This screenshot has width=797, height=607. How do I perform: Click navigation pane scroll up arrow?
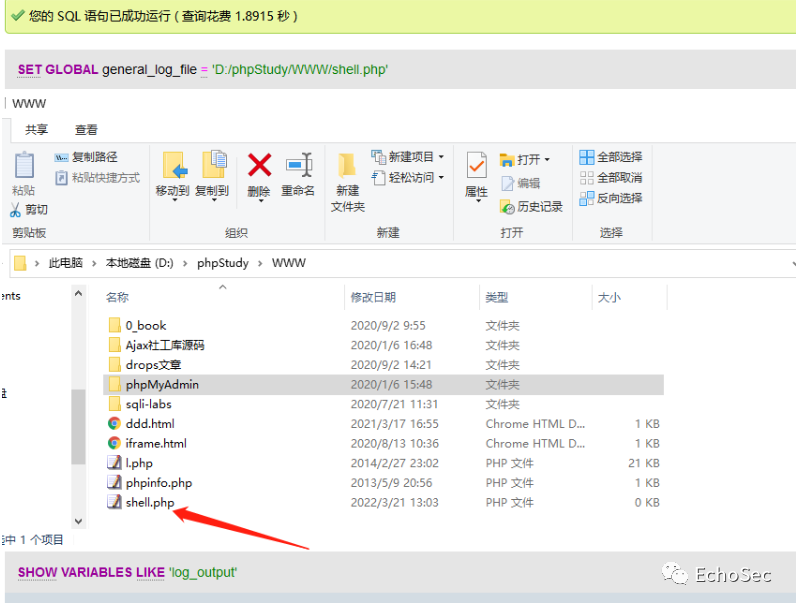coord(78,293)
